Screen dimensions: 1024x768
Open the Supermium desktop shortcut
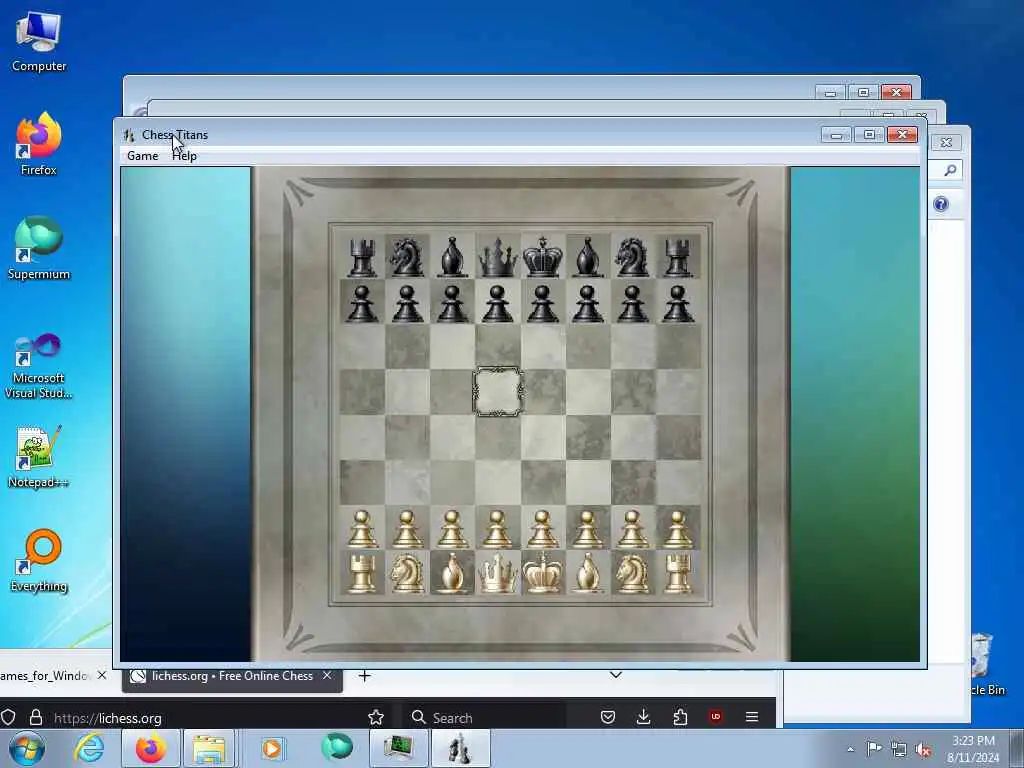tap(39, 248)
